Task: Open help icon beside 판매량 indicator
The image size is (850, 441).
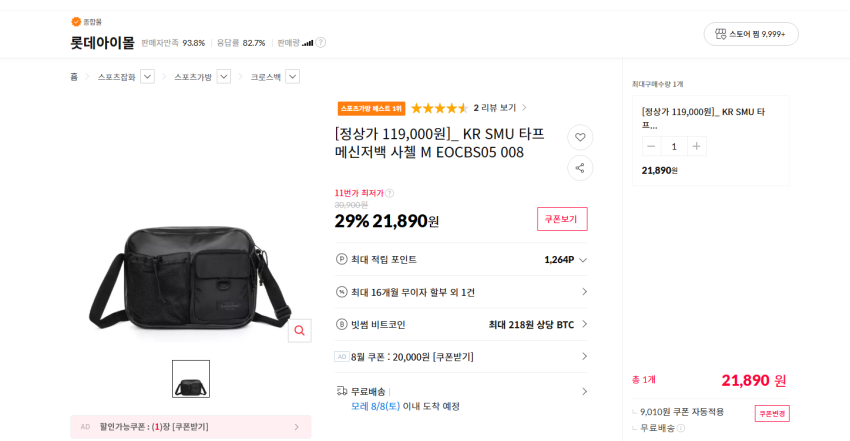Action: (x=321, y=42)
